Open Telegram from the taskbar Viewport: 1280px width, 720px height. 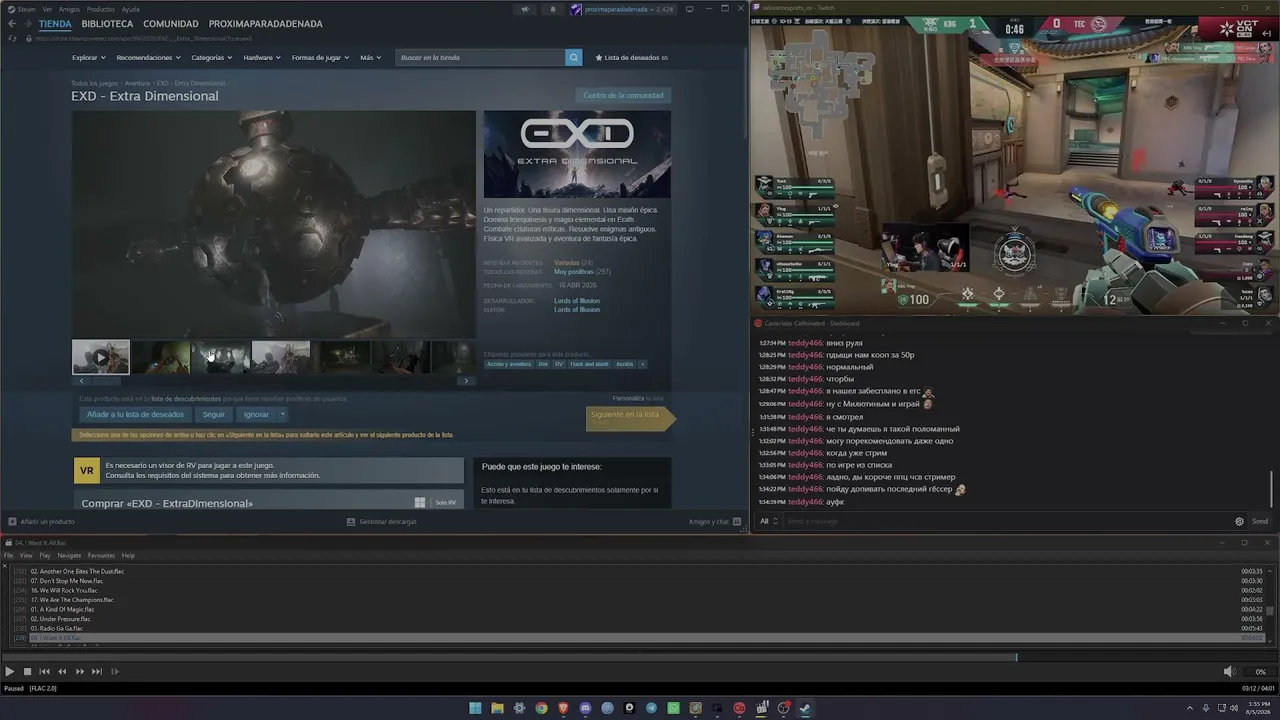[651, 708]
